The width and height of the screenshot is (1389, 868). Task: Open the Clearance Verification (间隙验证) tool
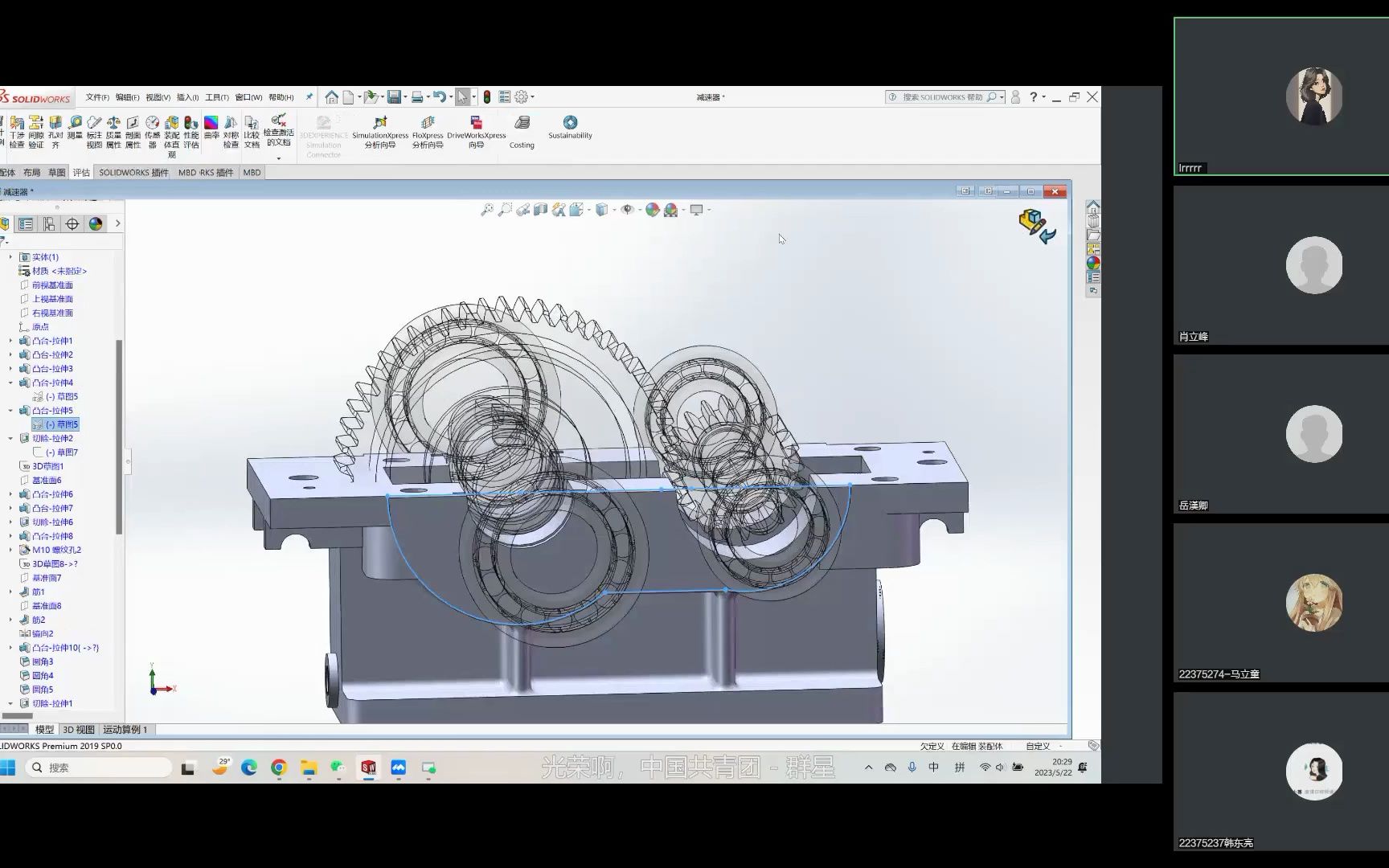click(x=36, y=132)
